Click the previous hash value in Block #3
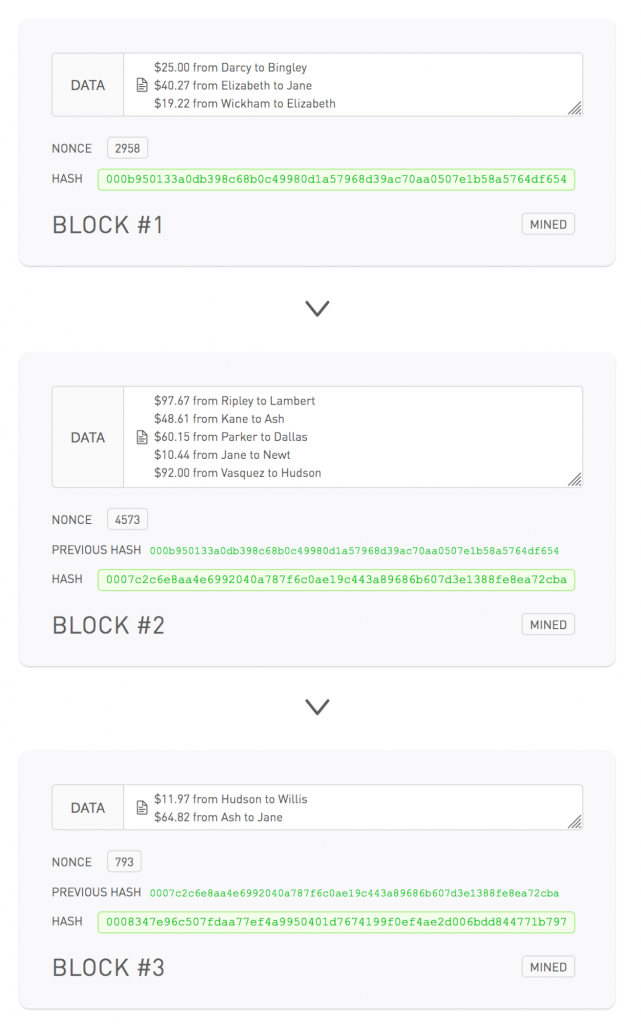Screen dimensions: 641x1024 [x=354, y=892]
